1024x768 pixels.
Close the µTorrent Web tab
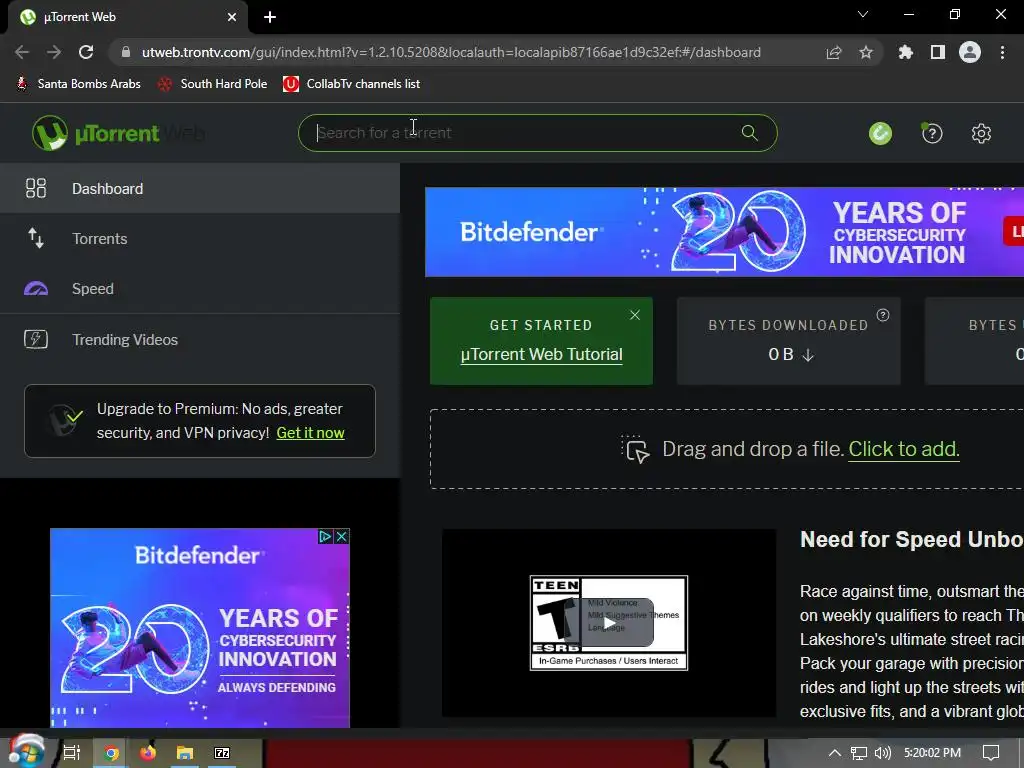(232, 17)
